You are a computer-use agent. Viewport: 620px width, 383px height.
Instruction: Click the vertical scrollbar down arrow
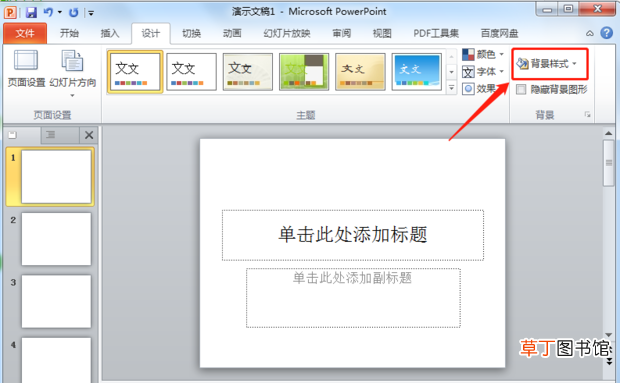[609, 336]
